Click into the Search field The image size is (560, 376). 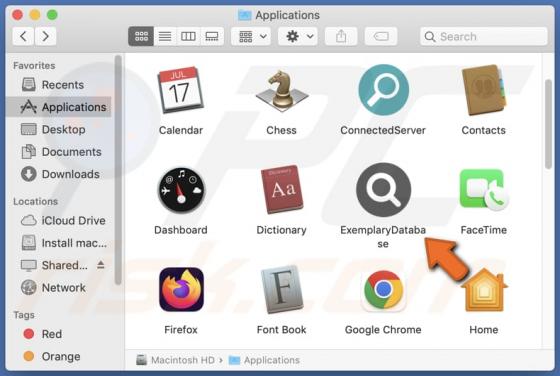pyautogui.click(x=484, y=36)
